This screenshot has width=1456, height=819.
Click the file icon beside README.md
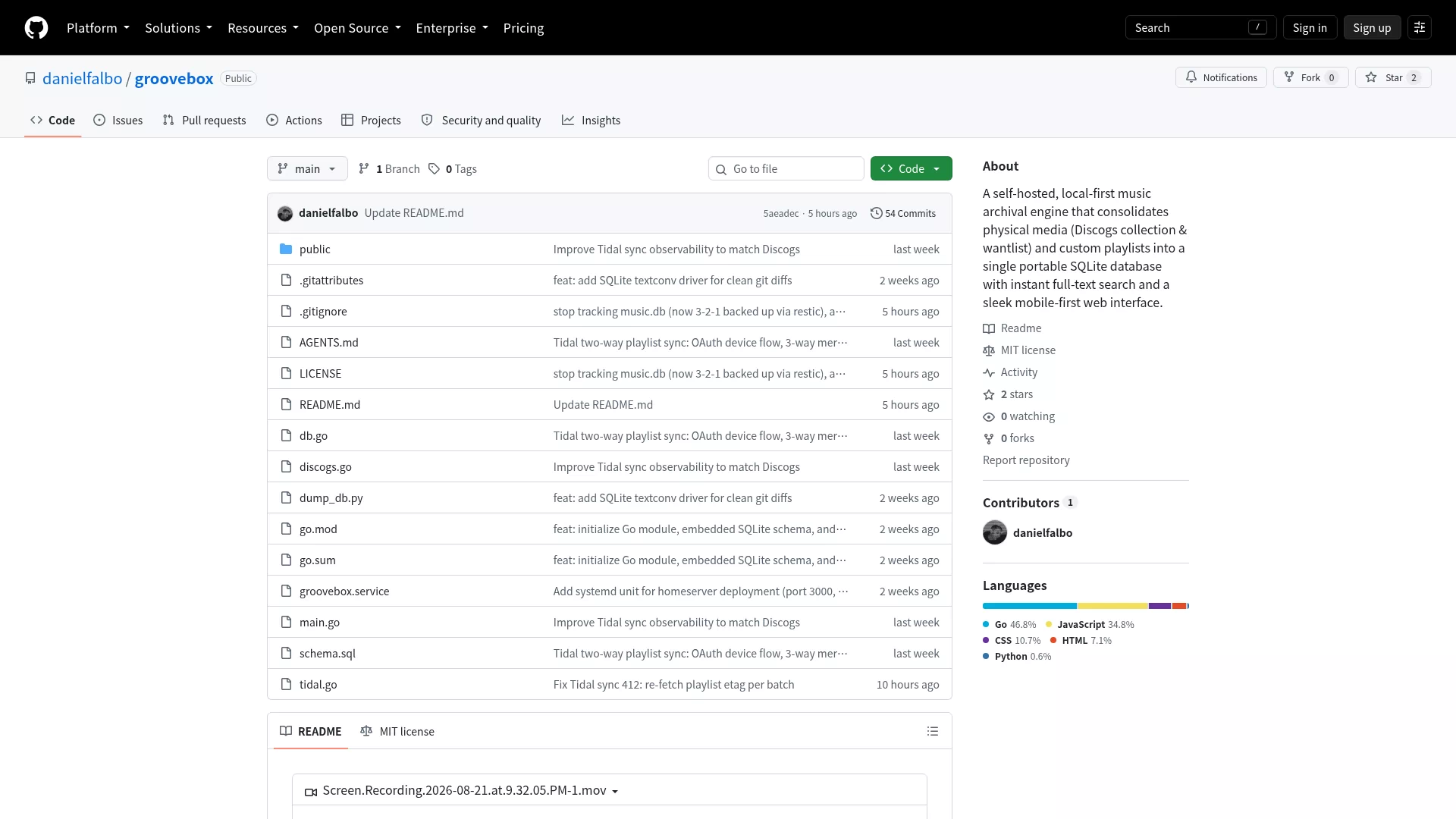coord(286,405)
